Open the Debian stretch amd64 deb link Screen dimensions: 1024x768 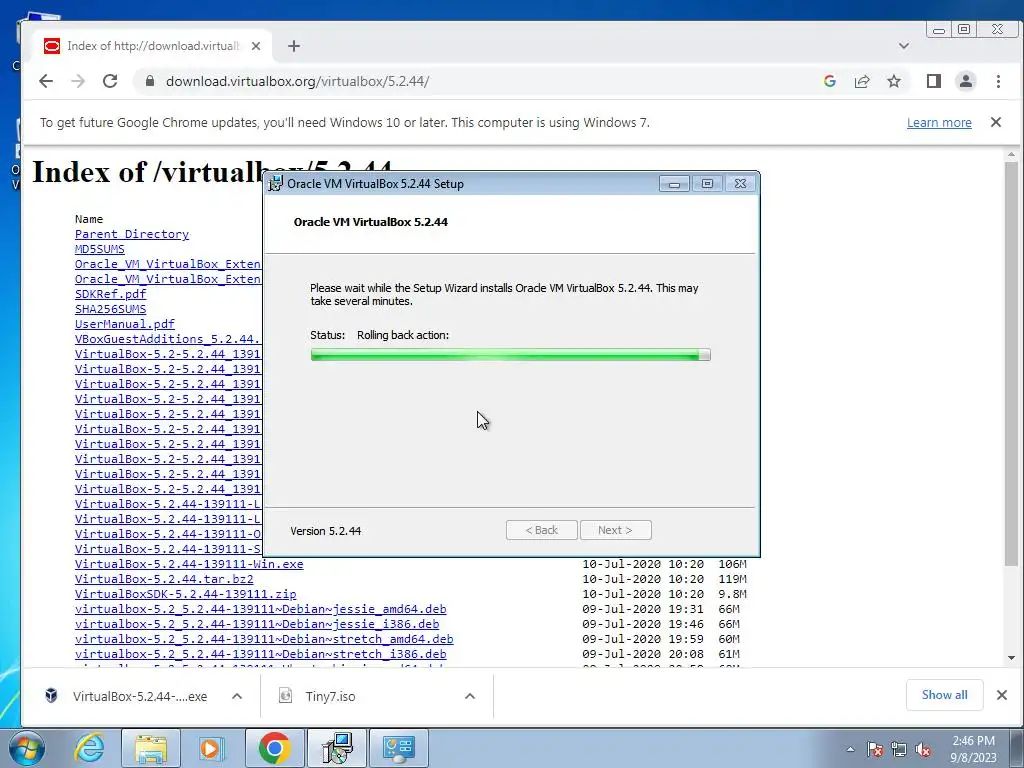264,639
